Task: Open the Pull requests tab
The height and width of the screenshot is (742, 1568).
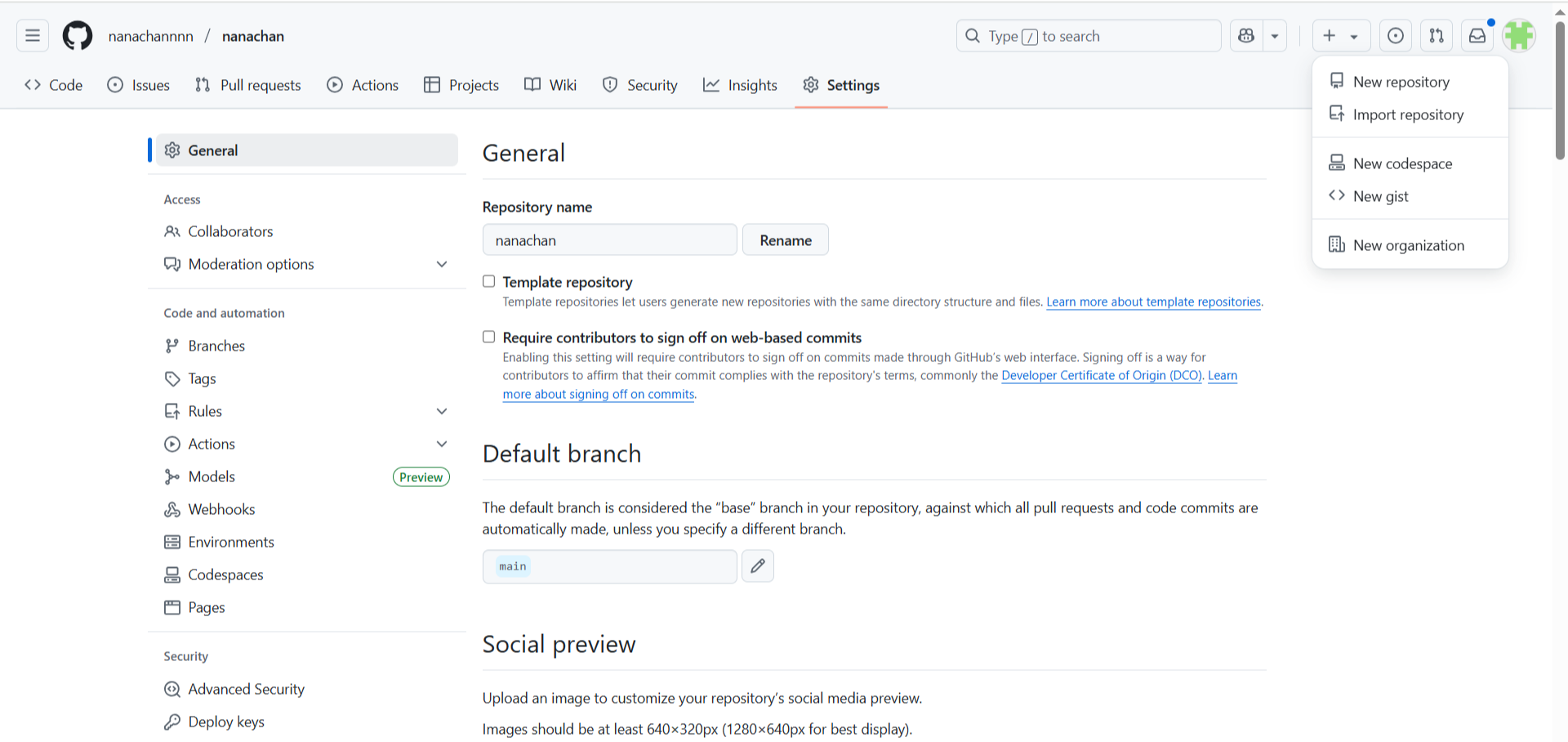Action: (x=248, y=85)
